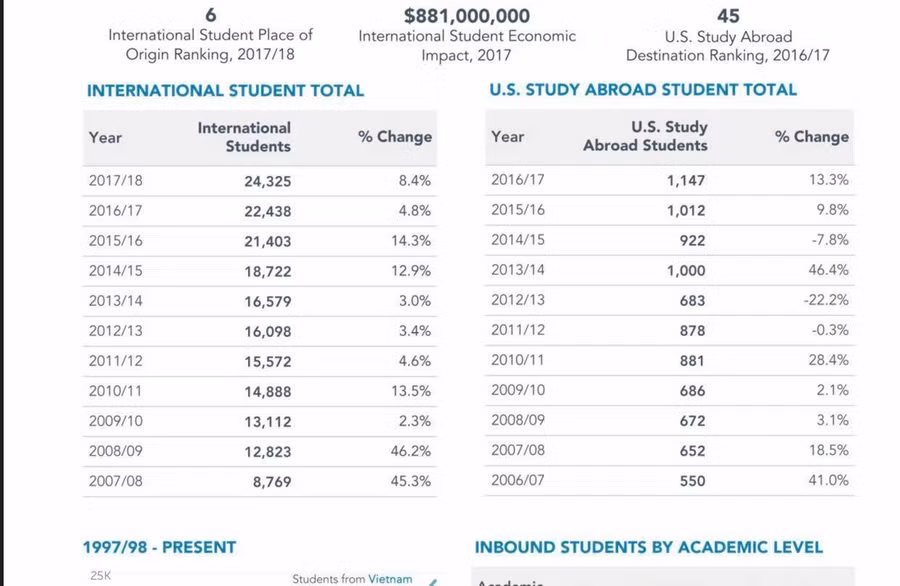Select the 2007/08 international students value 8,769

tap(271, 481)
